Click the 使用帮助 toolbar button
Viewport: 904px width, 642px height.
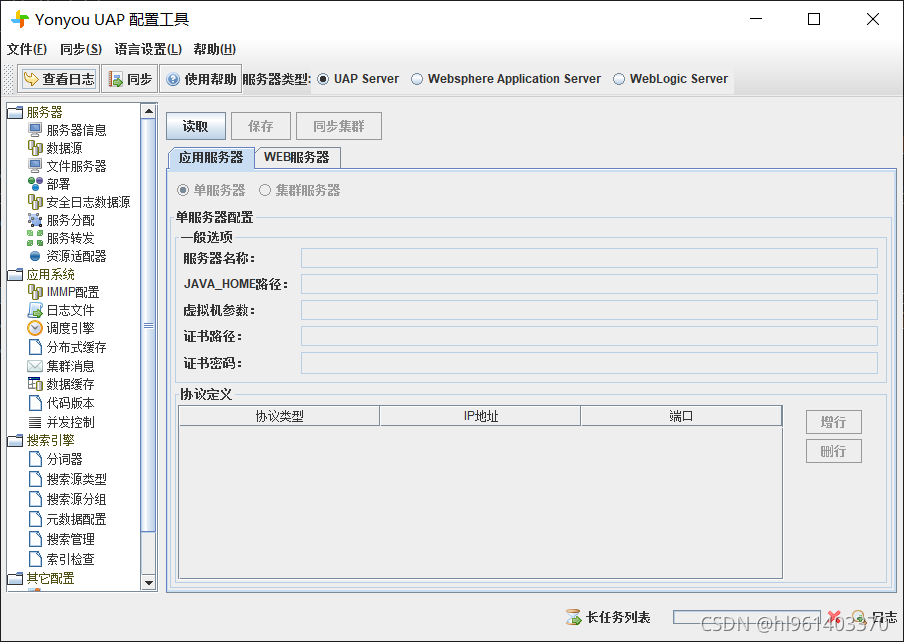201,79
